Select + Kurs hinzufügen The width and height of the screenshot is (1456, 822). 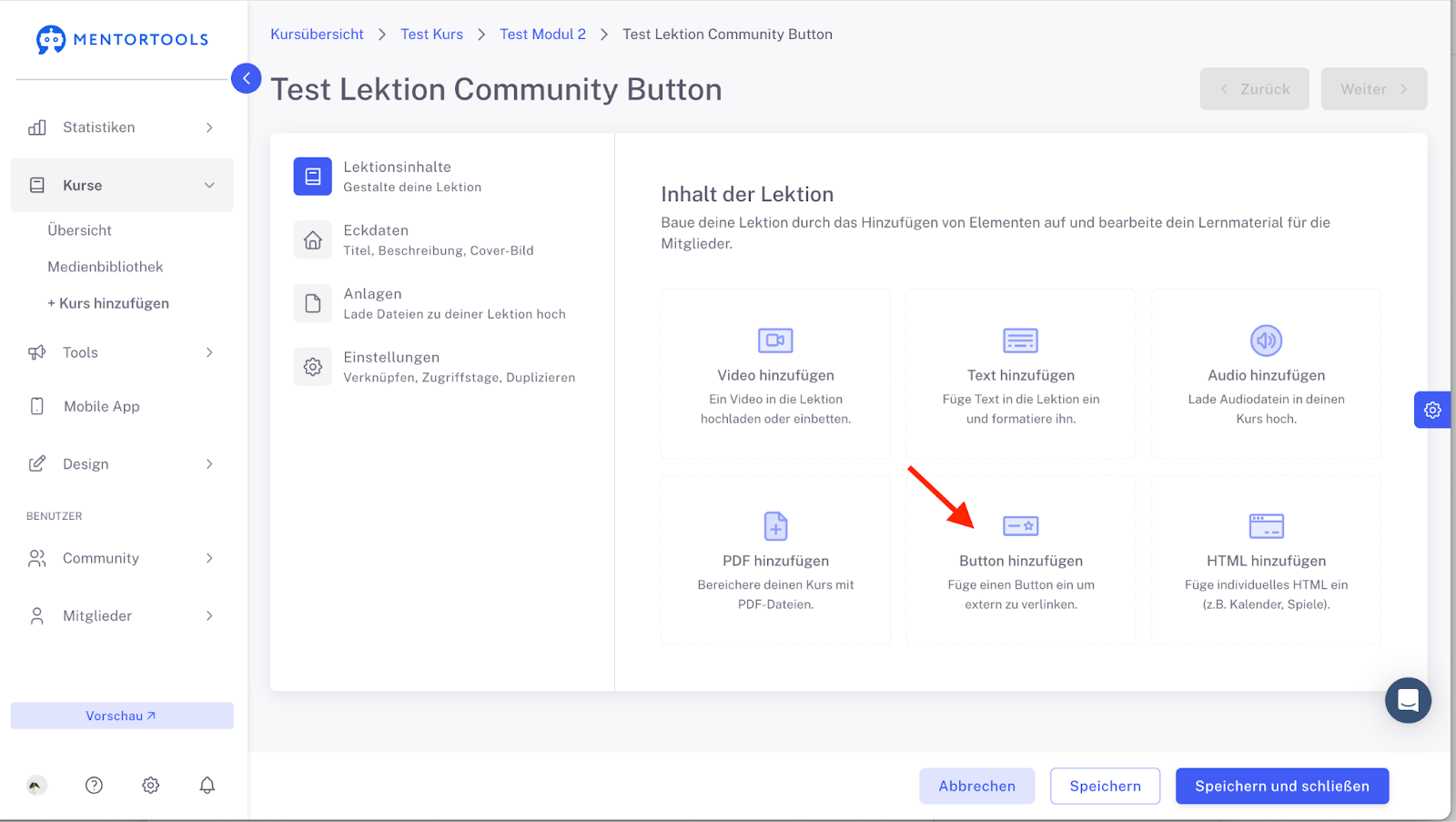point(108,303)
